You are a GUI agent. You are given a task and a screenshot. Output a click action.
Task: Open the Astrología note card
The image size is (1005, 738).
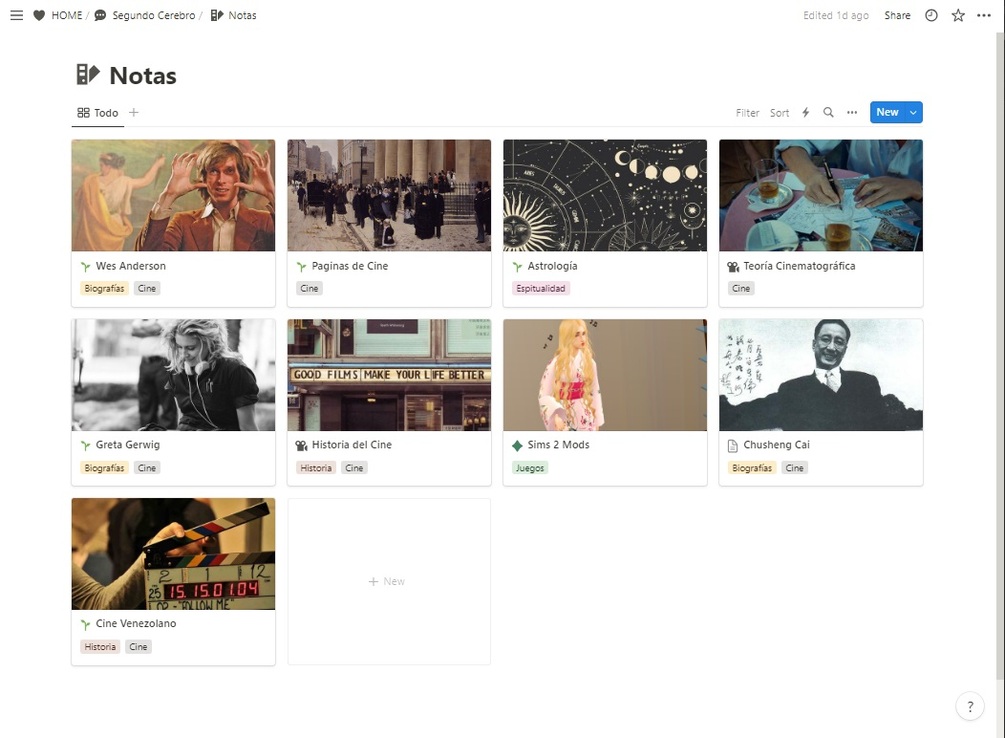point(605,223)
